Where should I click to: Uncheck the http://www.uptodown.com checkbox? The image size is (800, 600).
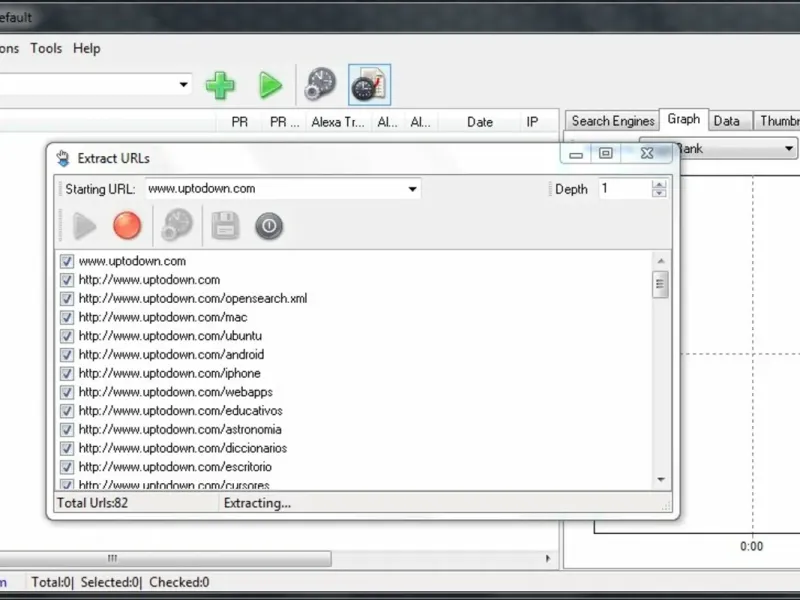pyautogui.click(x=66, y=280)
